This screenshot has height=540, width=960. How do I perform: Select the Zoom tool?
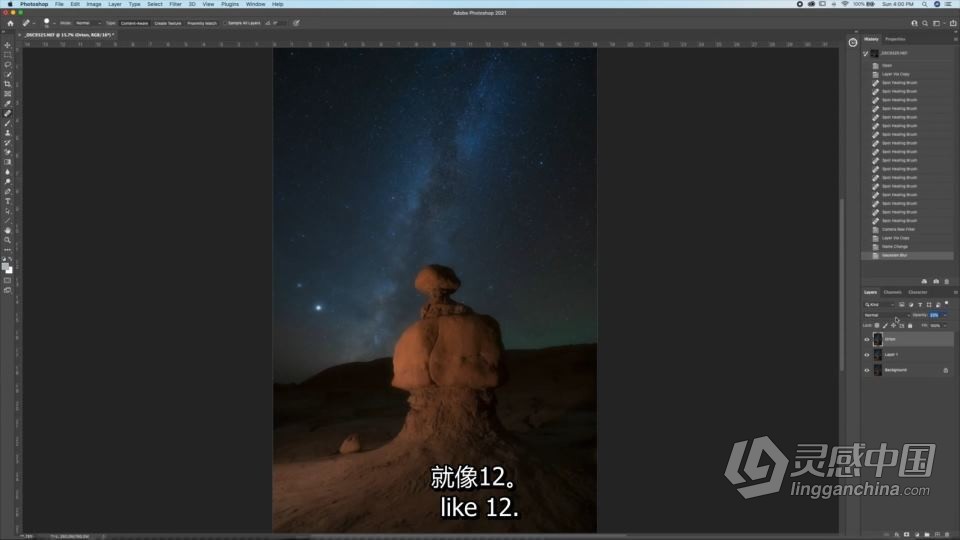click(x=7, y=240)
